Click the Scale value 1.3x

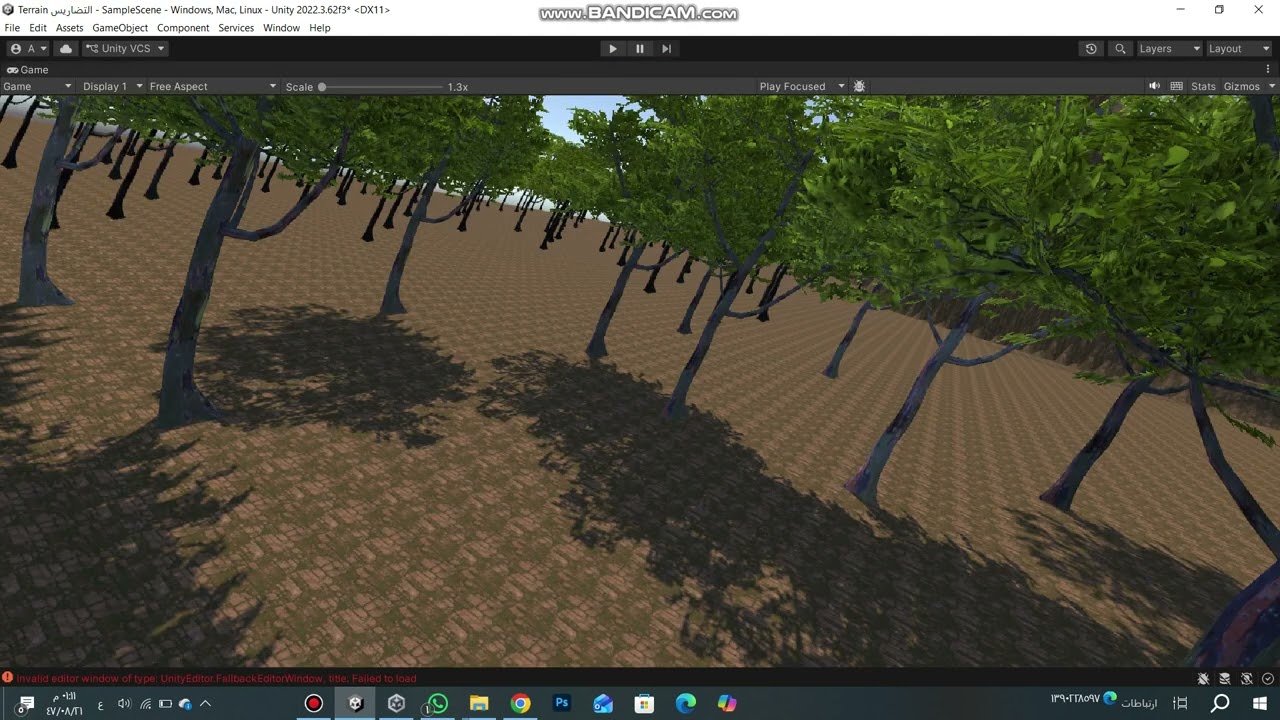(x=458, y=87)
